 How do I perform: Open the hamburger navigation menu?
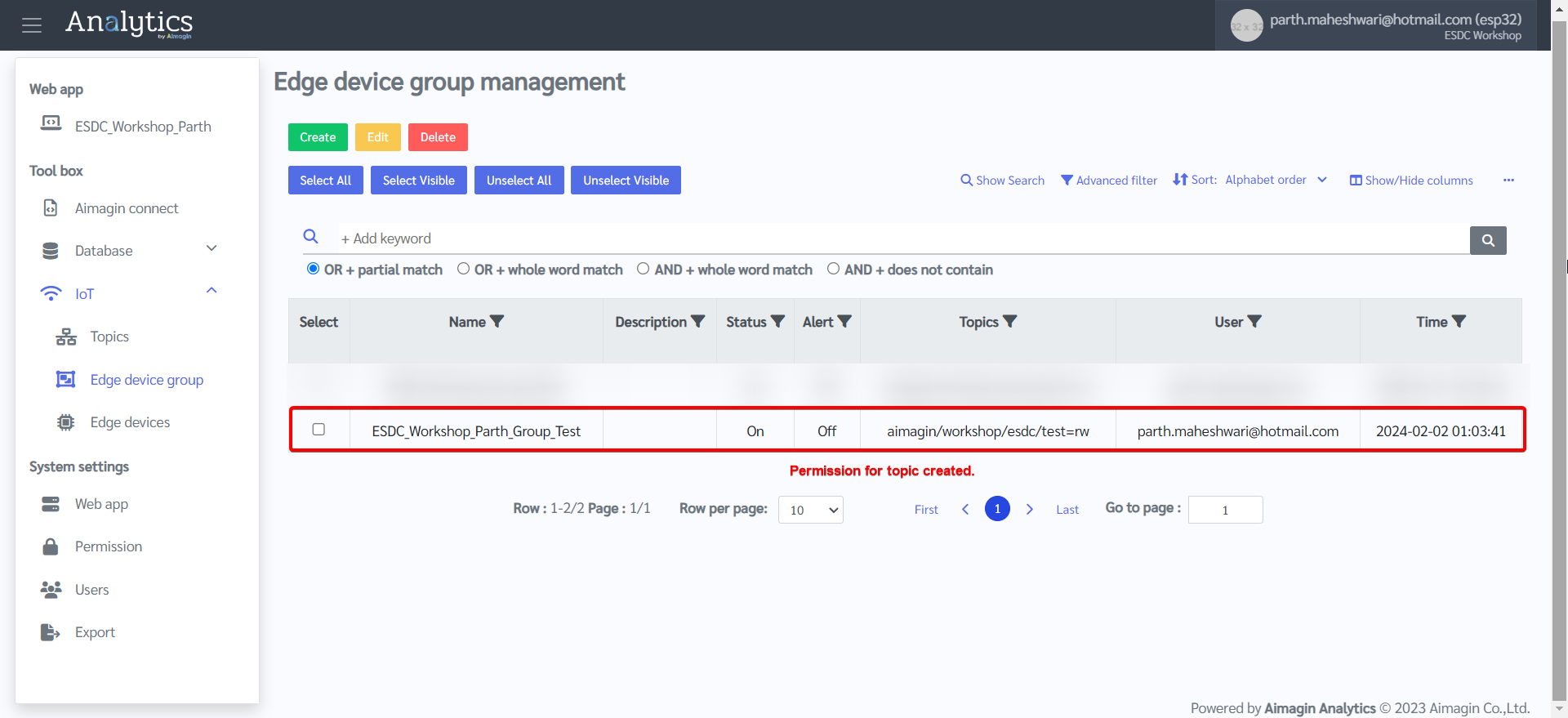point(32,25)
